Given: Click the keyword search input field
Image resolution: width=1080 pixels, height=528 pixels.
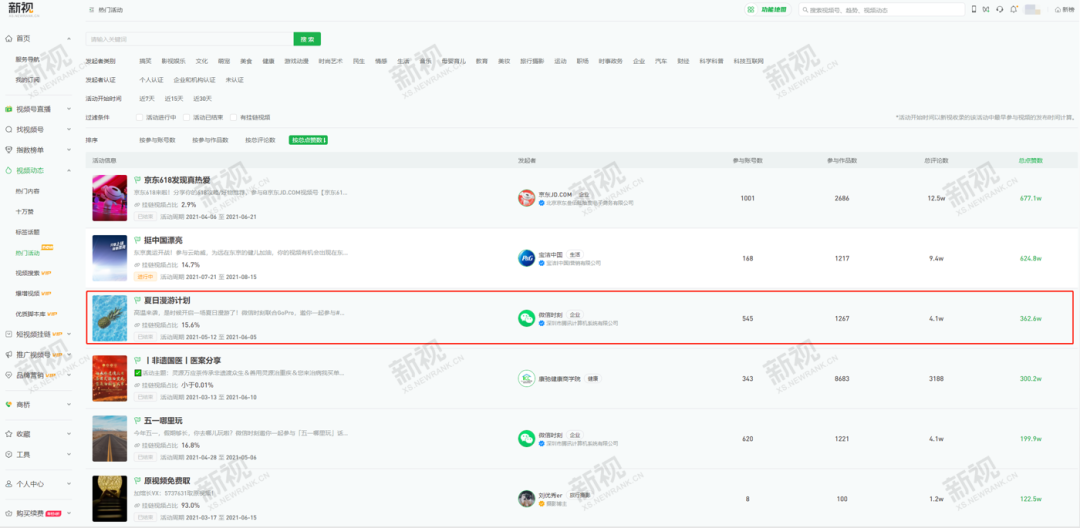Looking at the screenshot, I should [189, 39].
